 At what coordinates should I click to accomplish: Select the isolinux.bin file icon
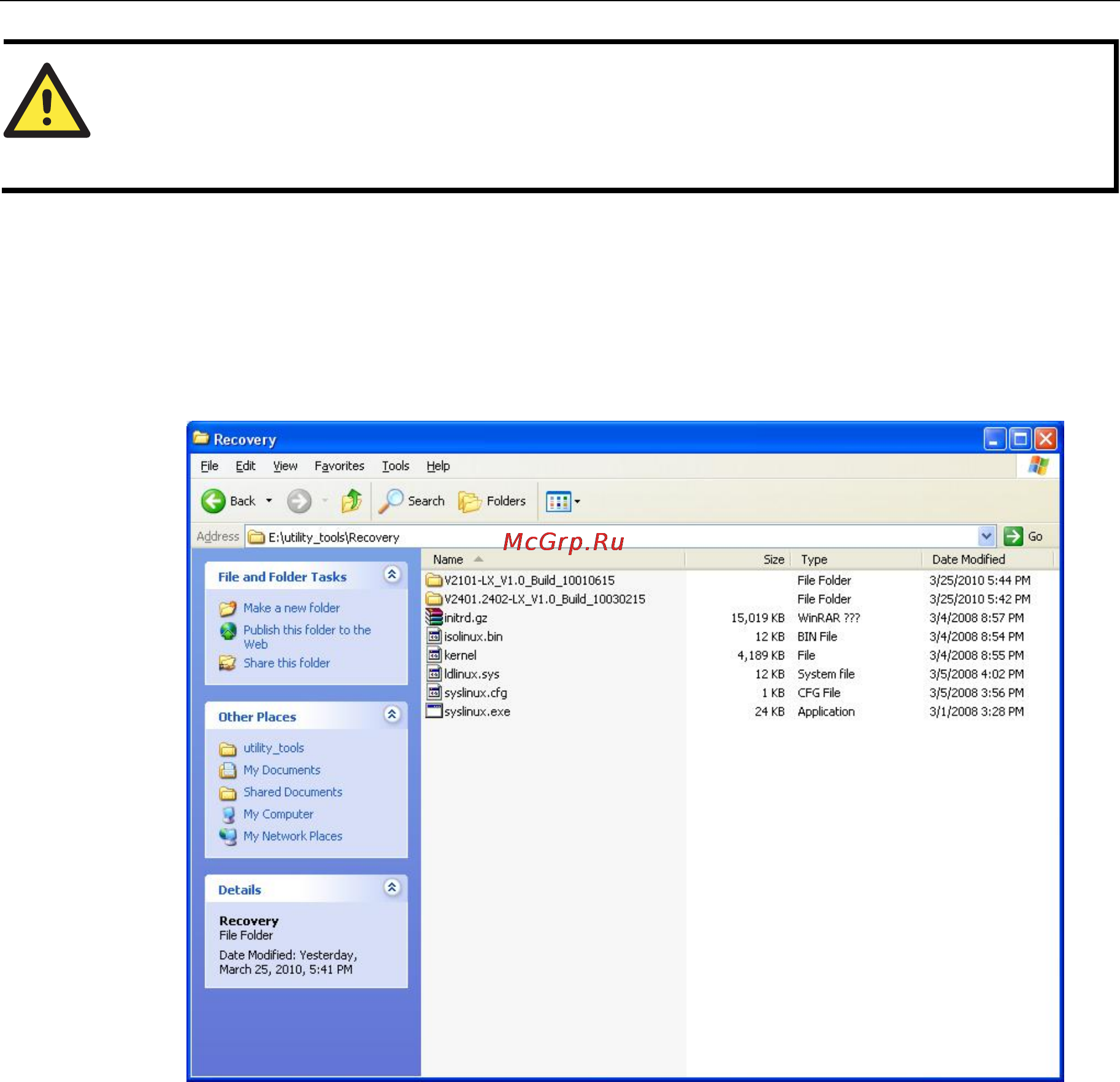(434, 636)
